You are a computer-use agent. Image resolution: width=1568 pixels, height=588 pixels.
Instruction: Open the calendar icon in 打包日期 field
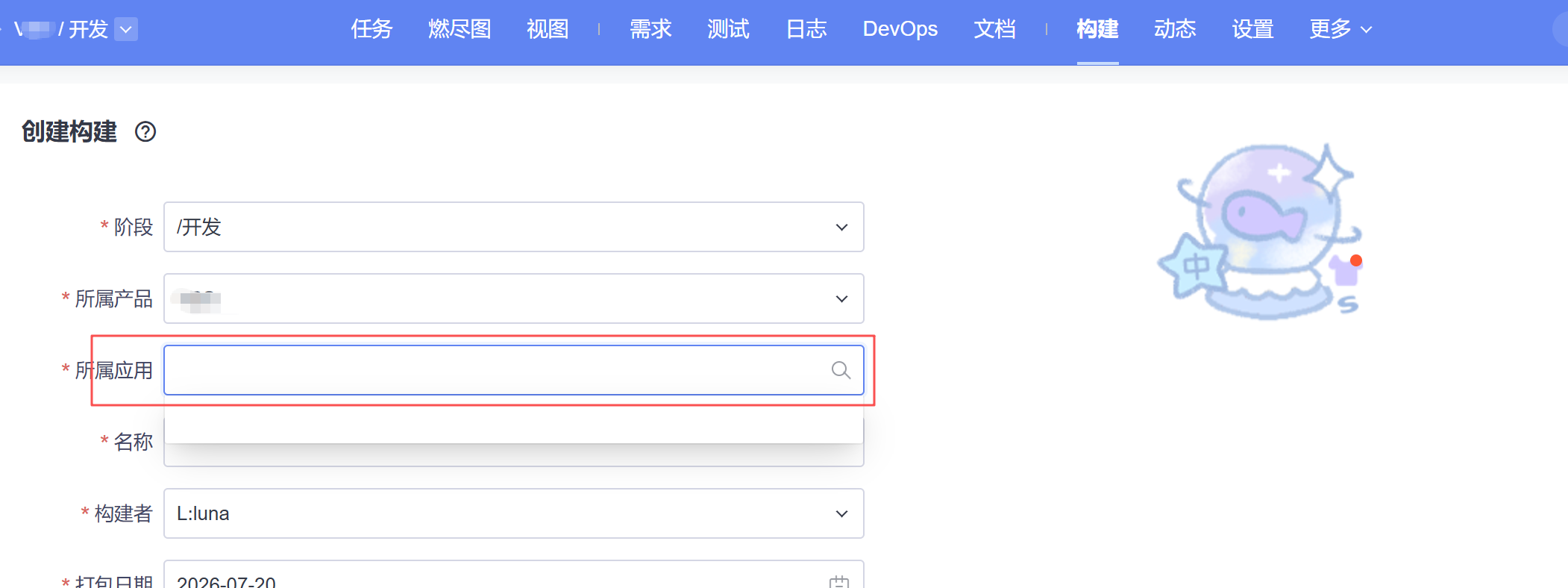coord(839,581)
